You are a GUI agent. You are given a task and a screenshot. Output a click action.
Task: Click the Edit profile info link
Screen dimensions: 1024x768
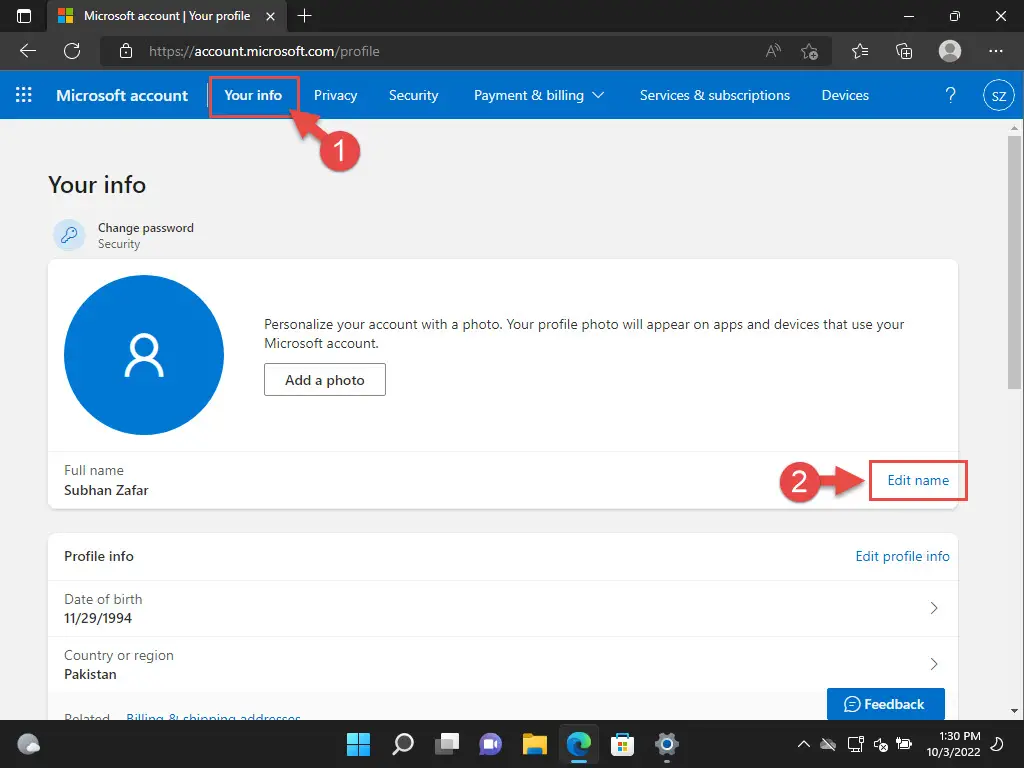903,556
